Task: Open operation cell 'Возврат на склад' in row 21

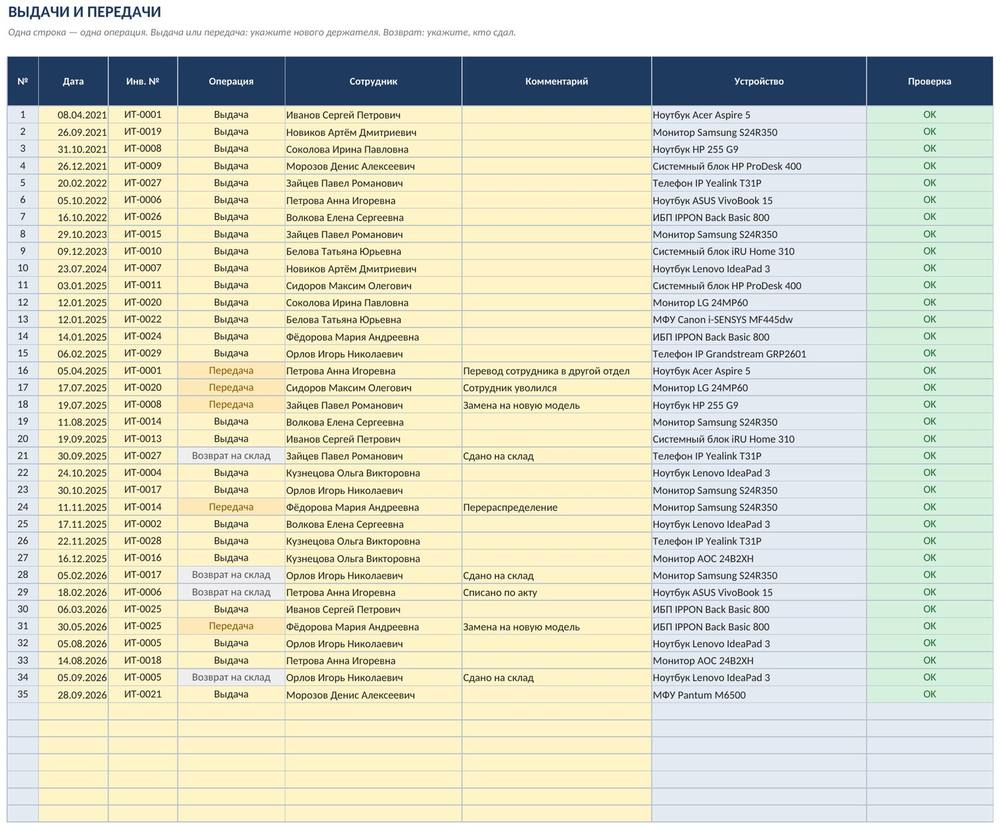Action: 231,456
